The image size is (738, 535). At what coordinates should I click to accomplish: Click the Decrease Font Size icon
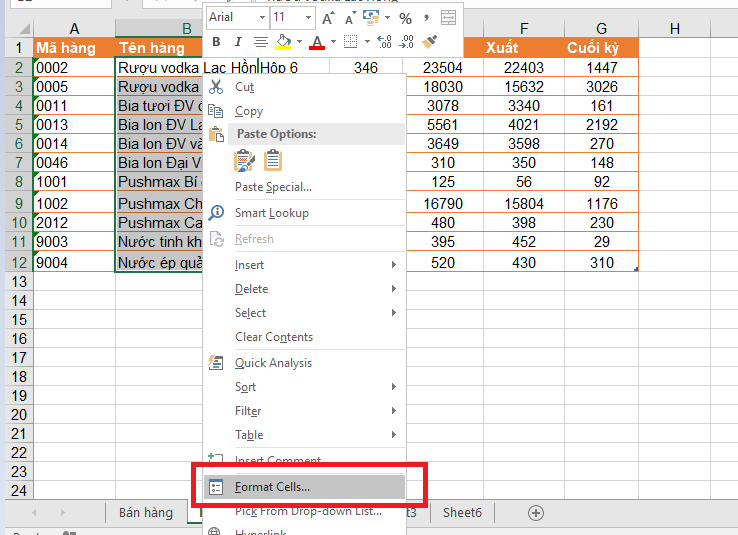pyautogui.click(x=348, y=18)
